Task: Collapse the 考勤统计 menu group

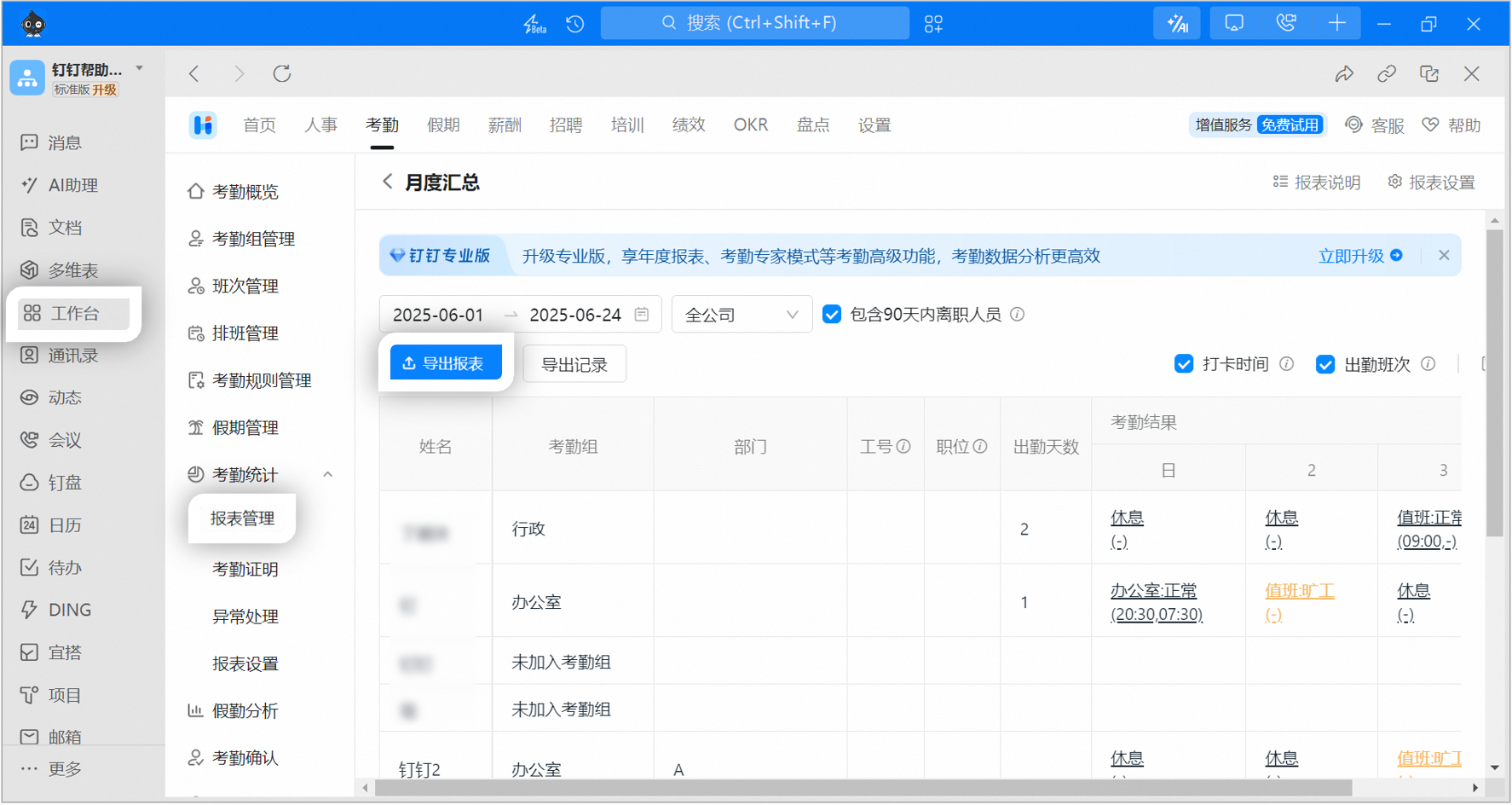Action: tap(328, 475)
